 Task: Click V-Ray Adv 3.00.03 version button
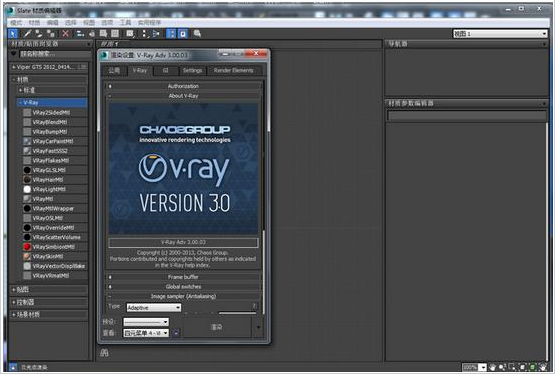pyautogui.click(x=183, y=242)
